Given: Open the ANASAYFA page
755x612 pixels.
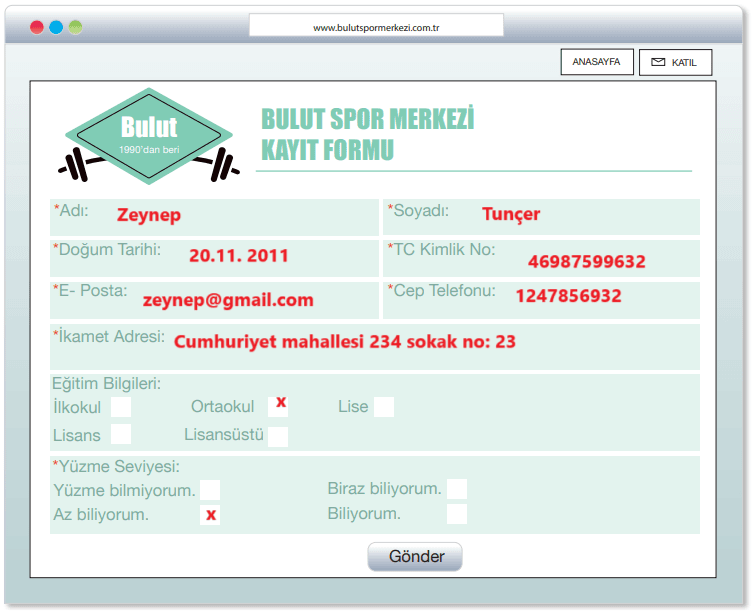Looking at the screenshot, I should coord(596,62).
